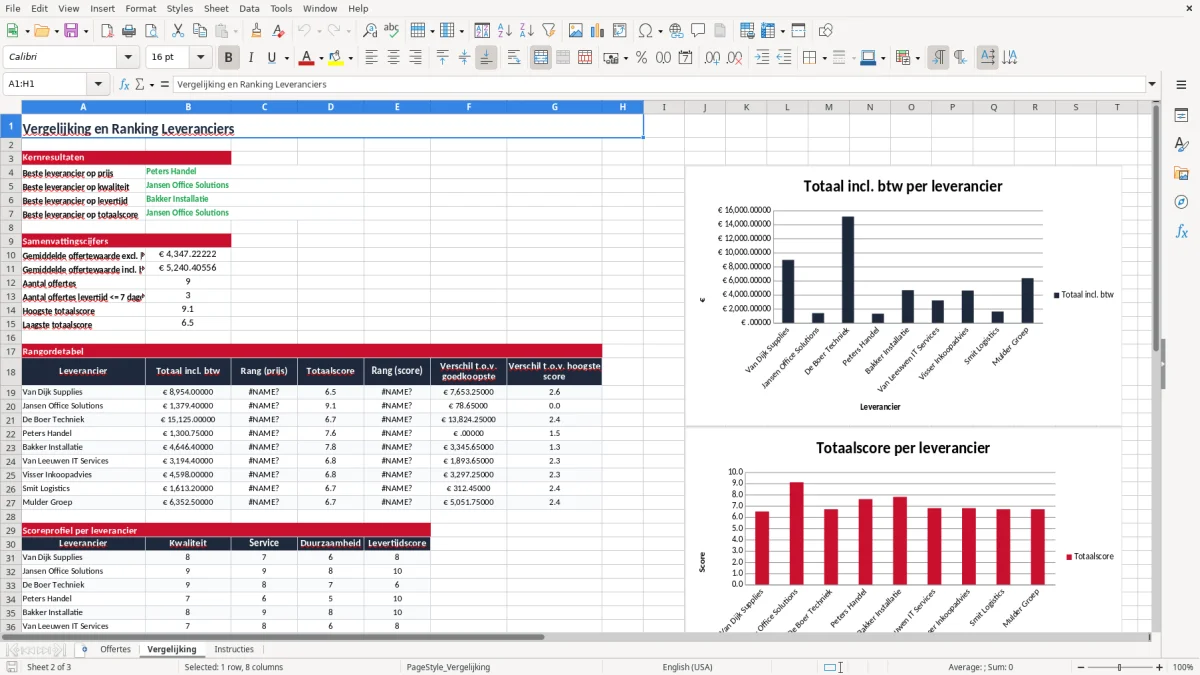Click the English (USA) language status
Screen dimensions: 1200x675
click(688, 667)
